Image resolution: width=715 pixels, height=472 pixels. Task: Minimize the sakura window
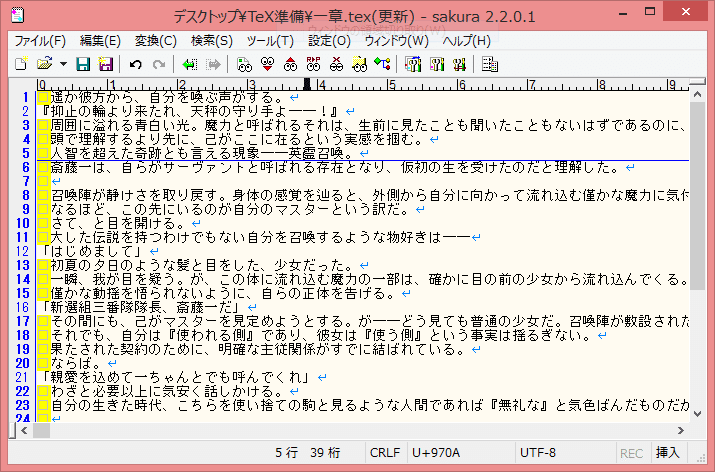coord(623,13)
